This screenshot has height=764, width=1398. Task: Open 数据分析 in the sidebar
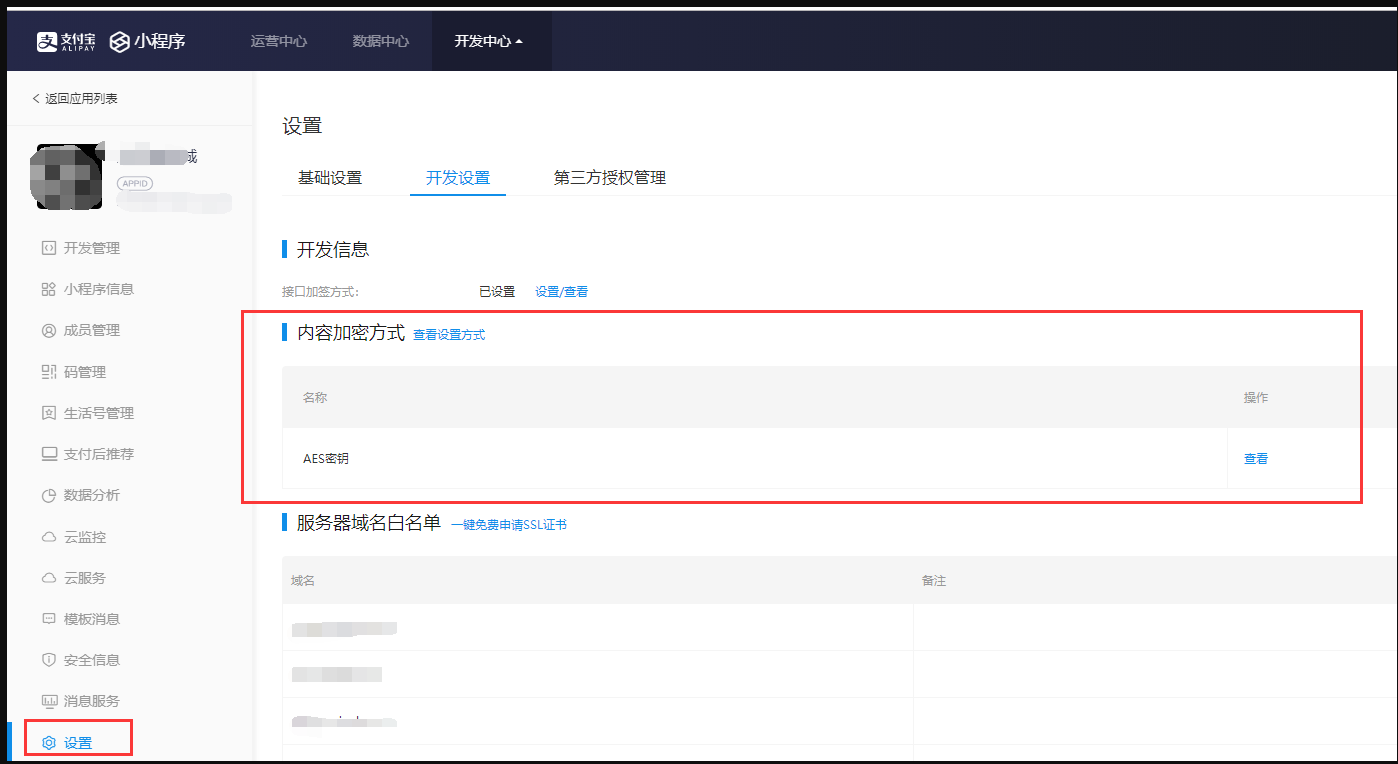point(92,495)
